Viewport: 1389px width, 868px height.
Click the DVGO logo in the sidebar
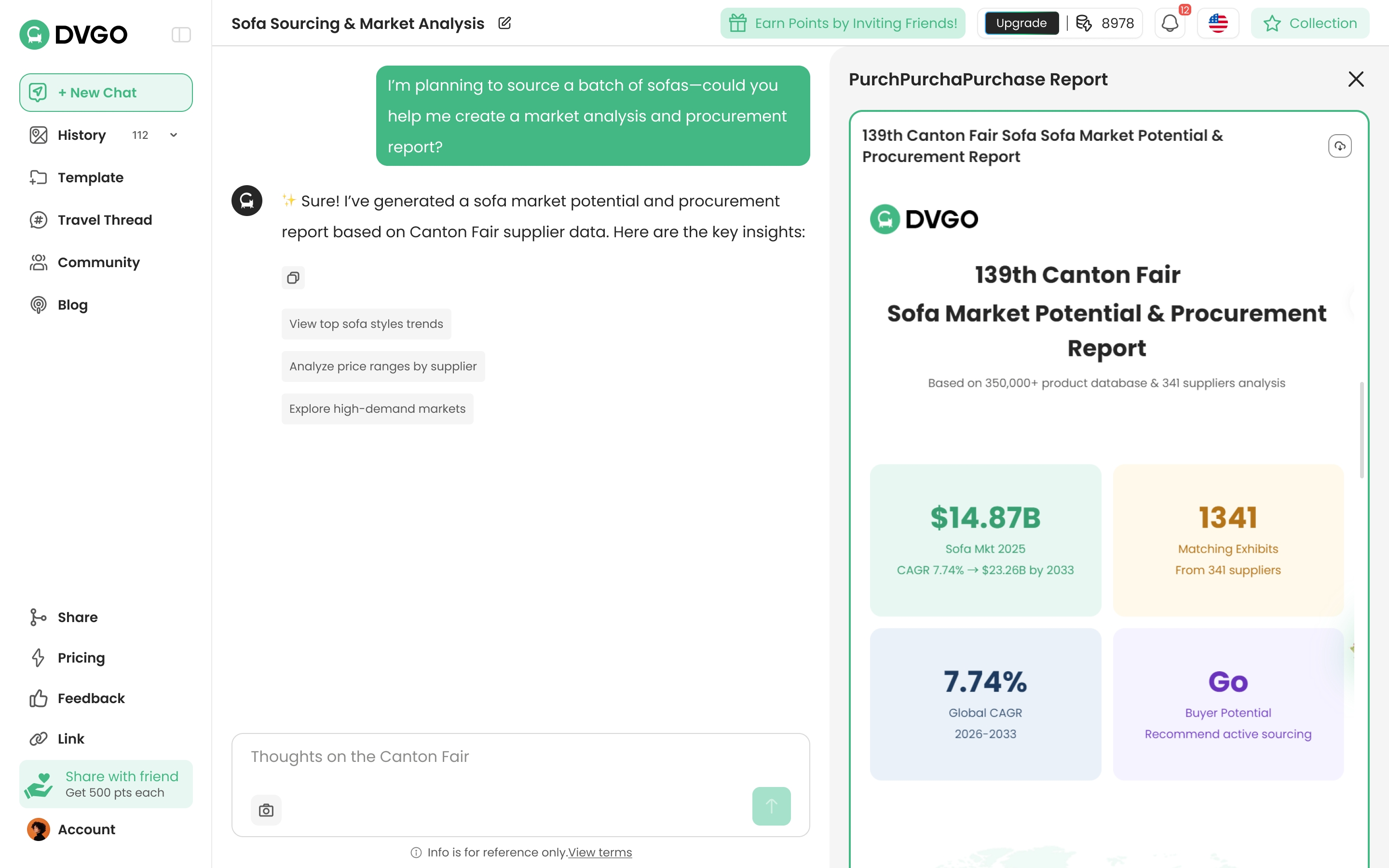pos(73,34)
